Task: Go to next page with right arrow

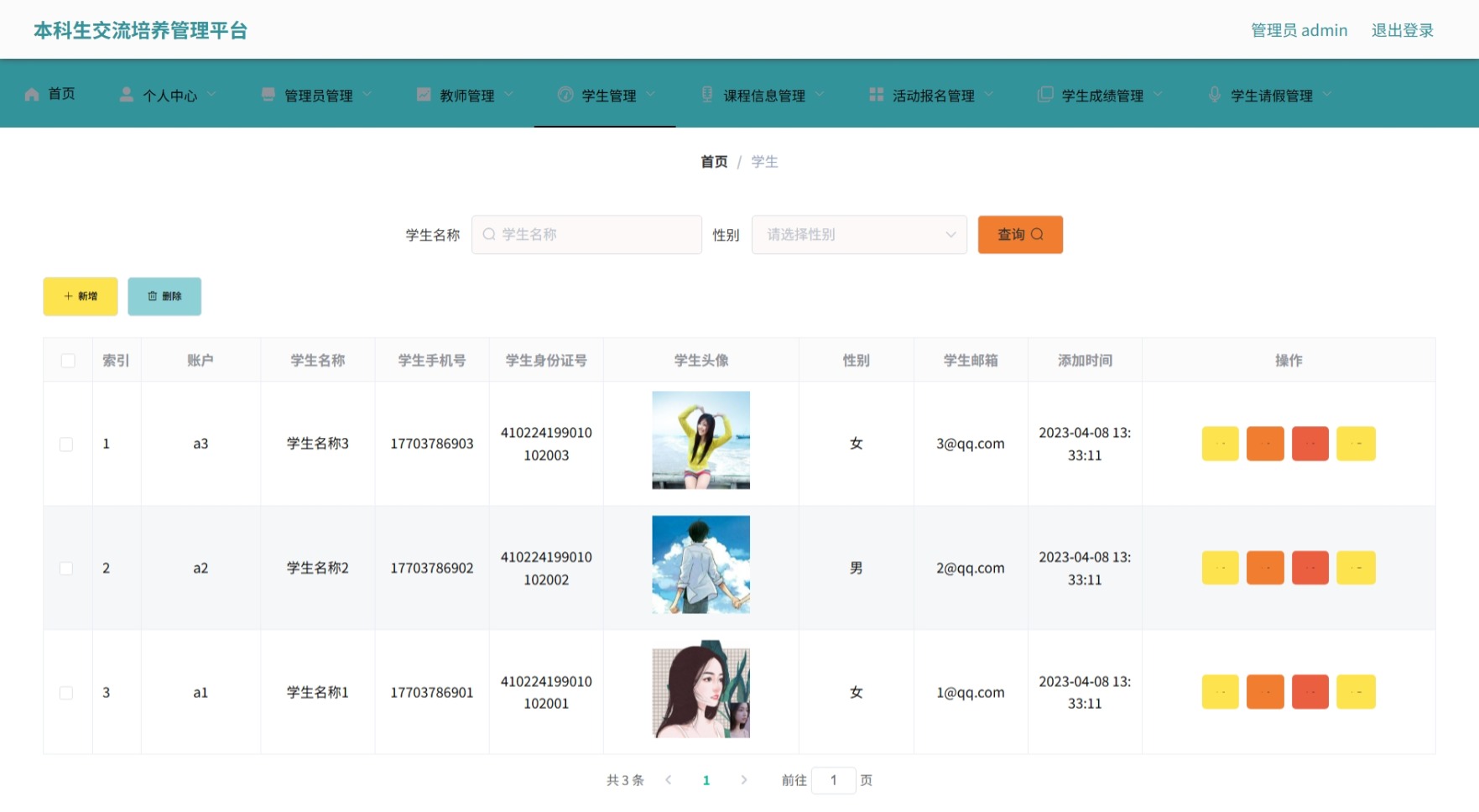Action: 743,780
